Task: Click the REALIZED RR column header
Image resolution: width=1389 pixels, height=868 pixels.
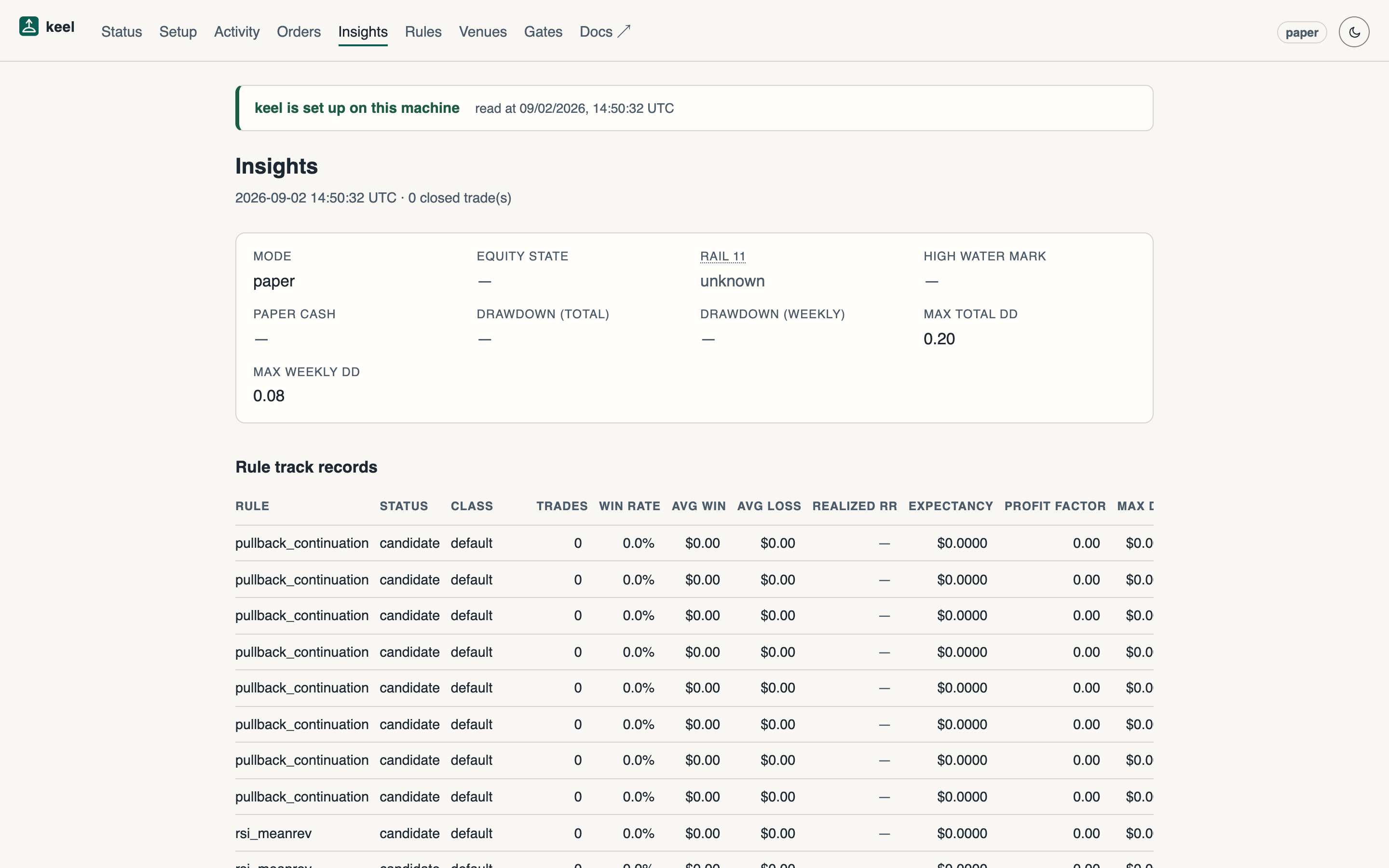Action: pos(855,506)
